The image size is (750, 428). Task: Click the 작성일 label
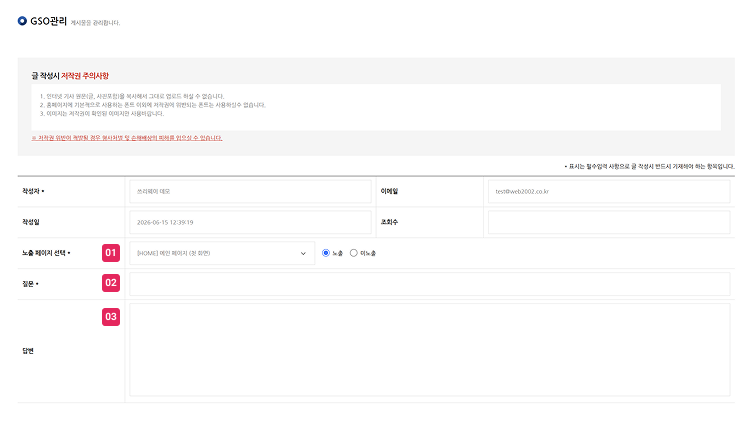[31, 222]
